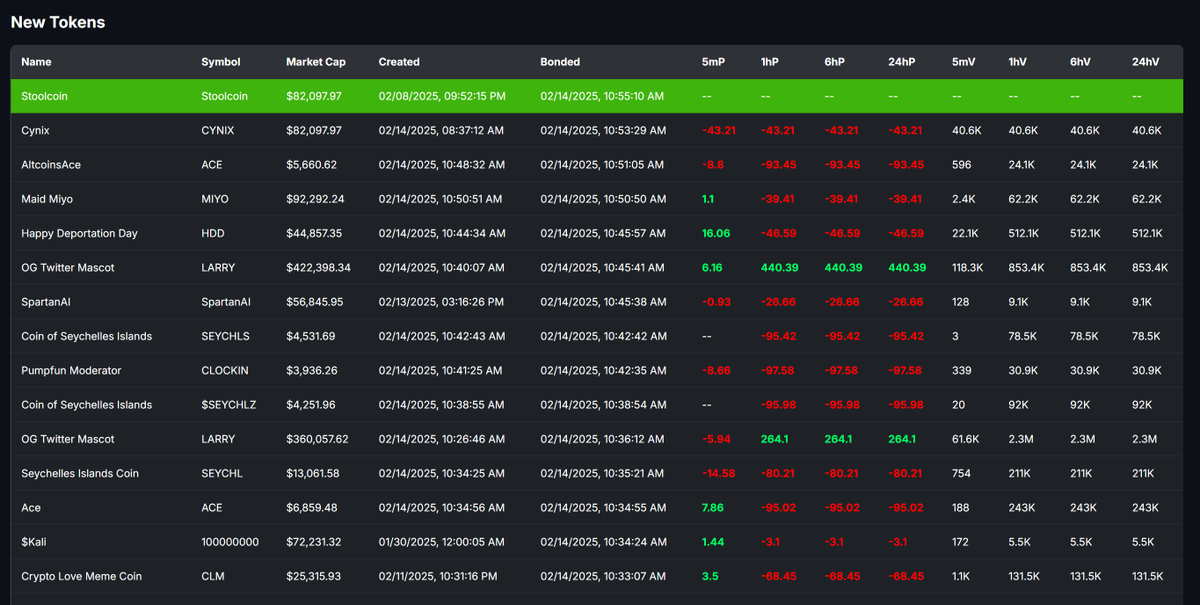Select the $360,057.62 market cap value
Image resolution: width=1200 pixels, height=605 pixels.
point(317,439)
